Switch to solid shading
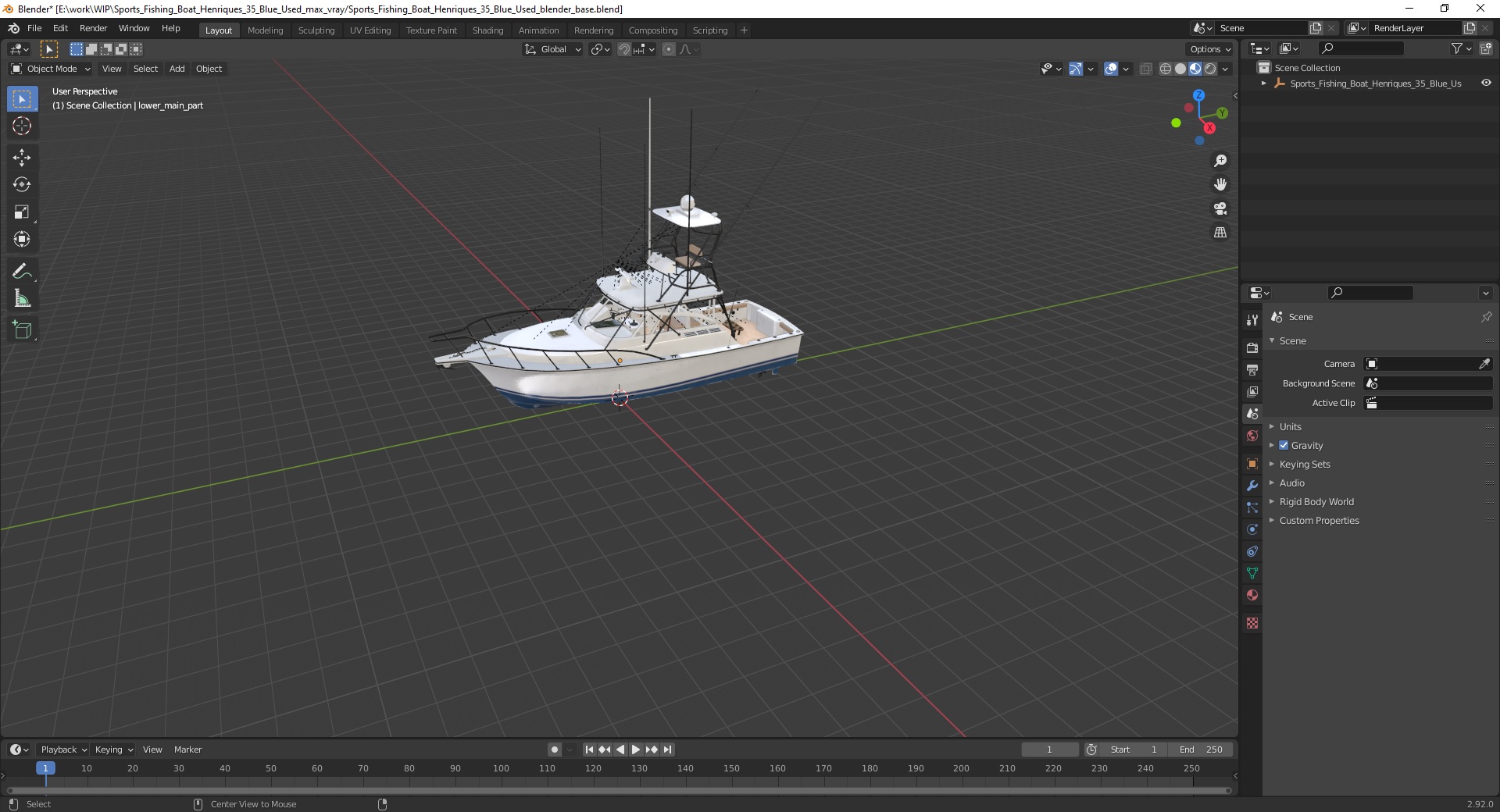 coord(1180,69)
